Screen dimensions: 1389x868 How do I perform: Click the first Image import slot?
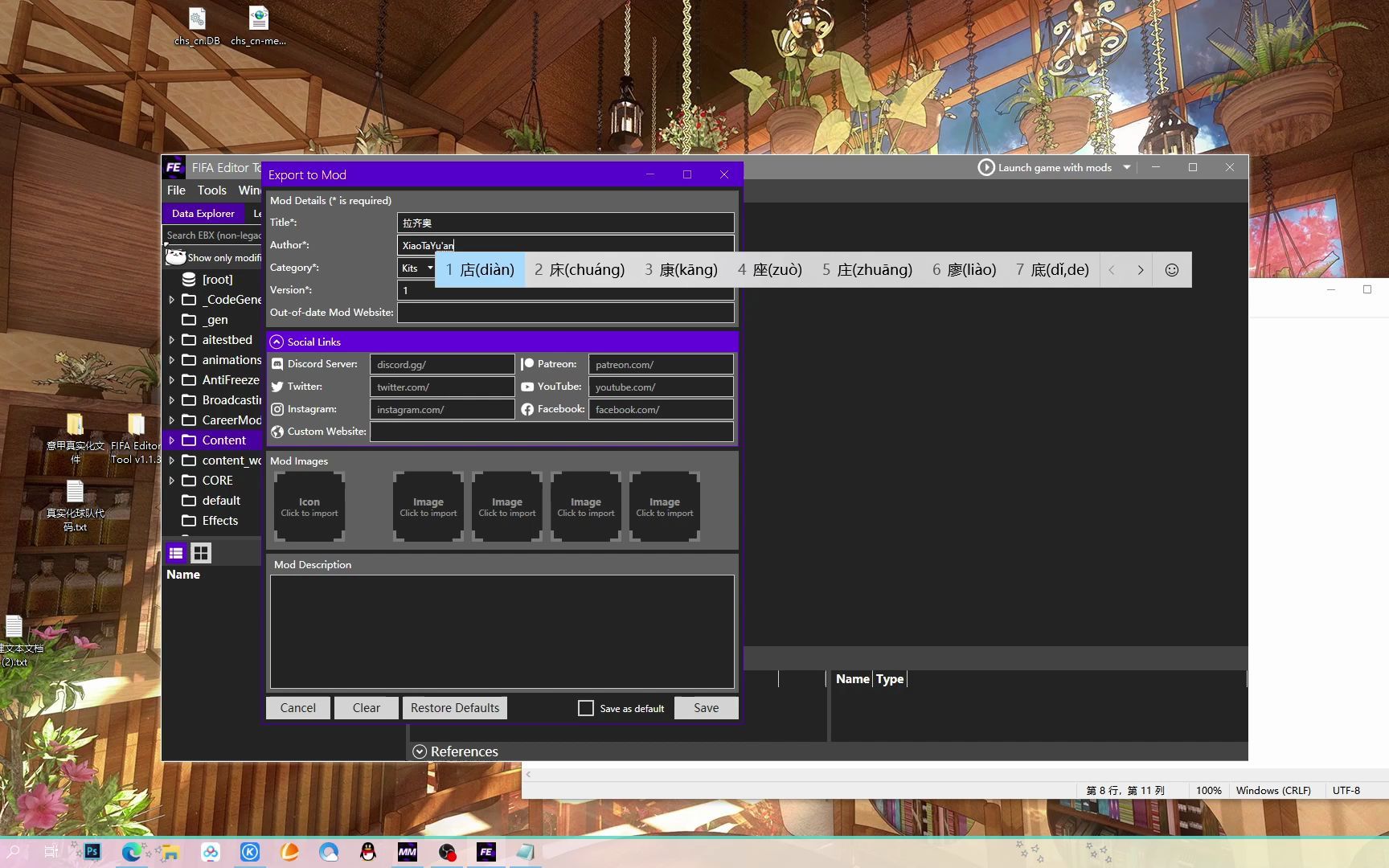pos(428,506)
